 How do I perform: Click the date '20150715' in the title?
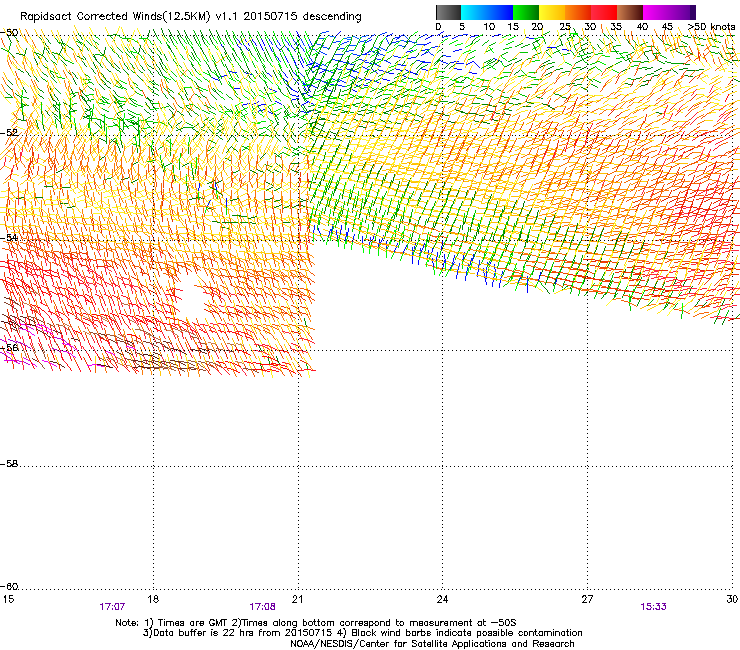[270, 16]
